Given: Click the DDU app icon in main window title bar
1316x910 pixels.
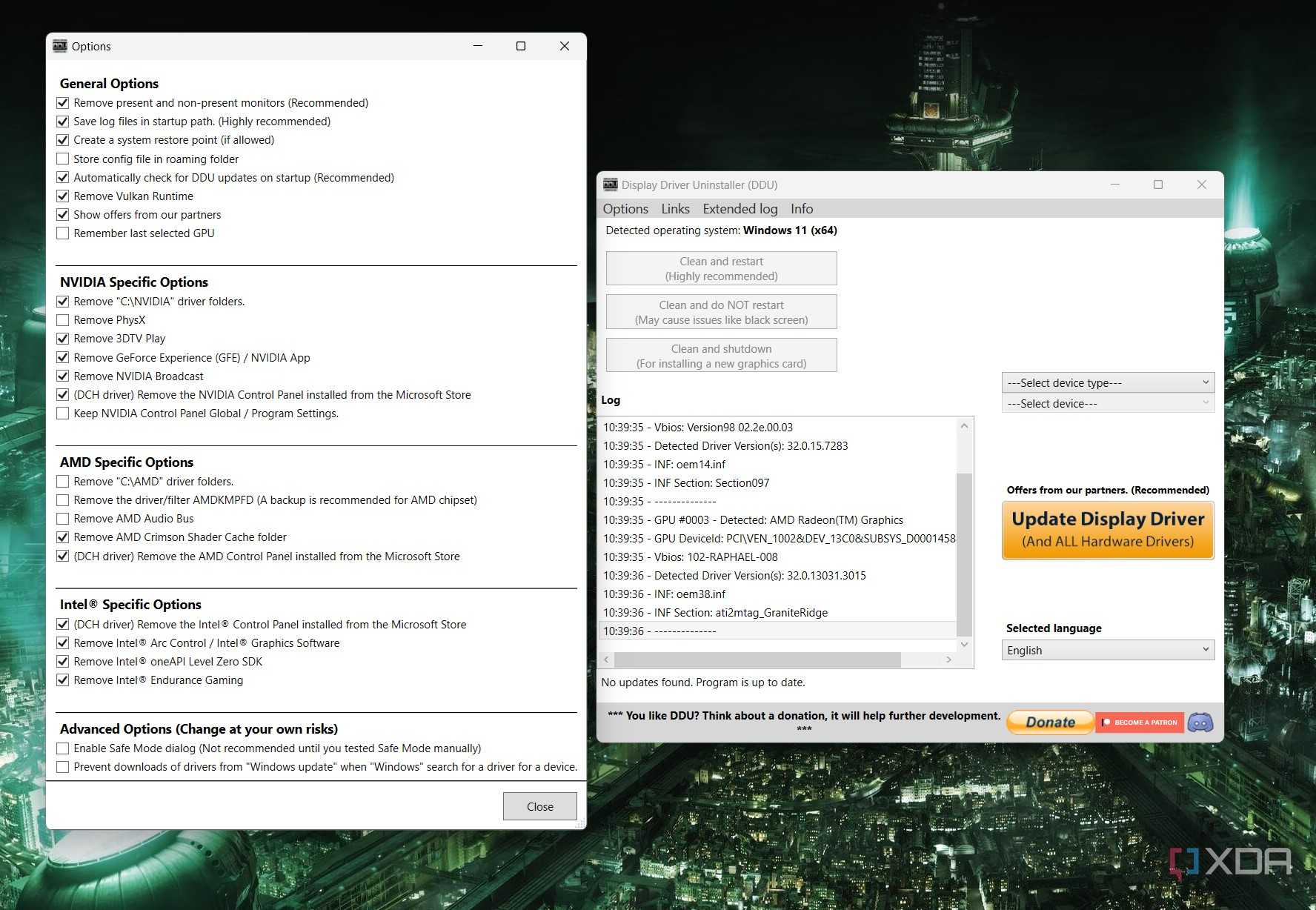Looking at the screenshot, I should (611, 185).
